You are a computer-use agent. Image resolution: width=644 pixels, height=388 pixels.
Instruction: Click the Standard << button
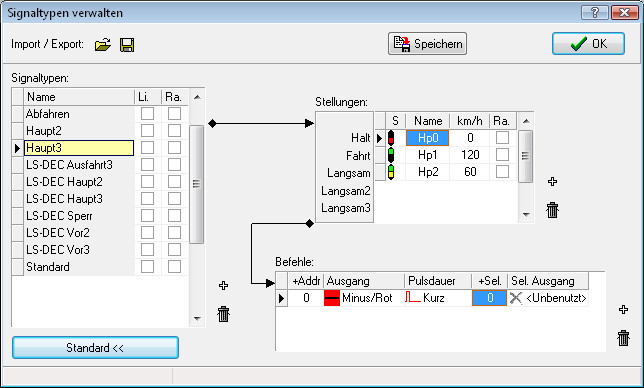(x=95, y=348)
